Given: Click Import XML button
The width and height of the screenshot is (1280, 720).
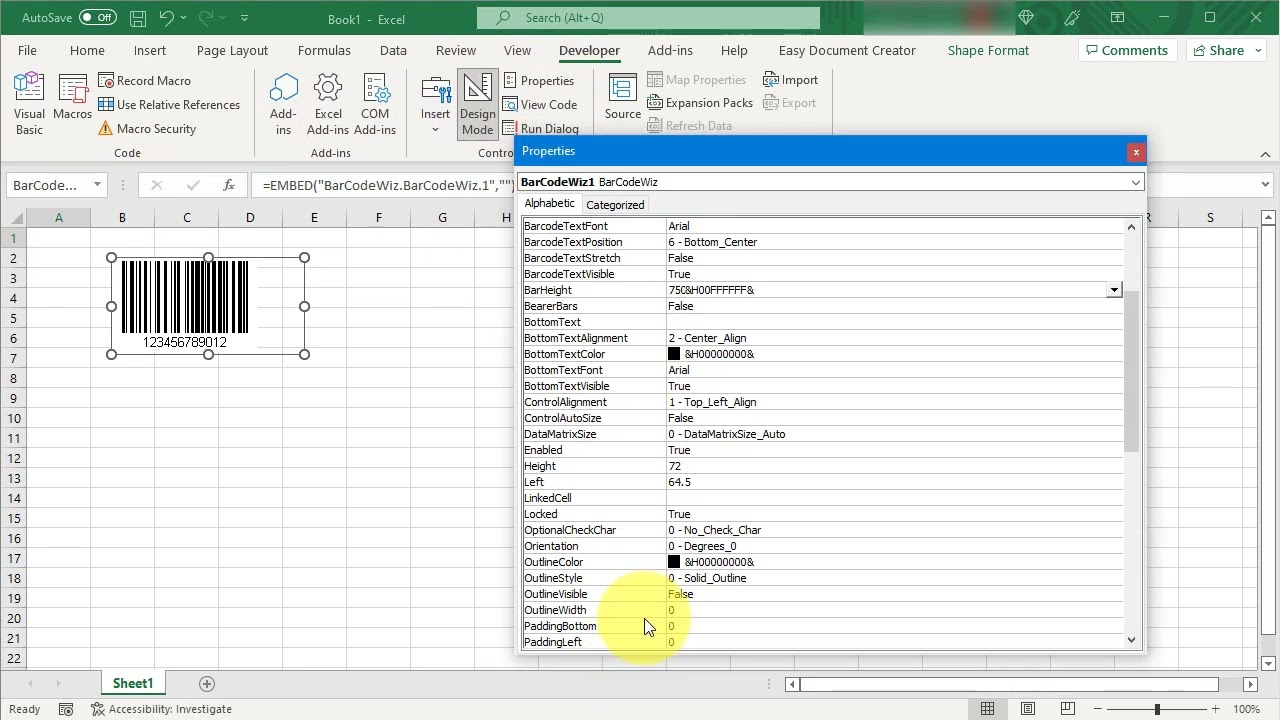Looking at the screenshot, I should tap(790, 79).
